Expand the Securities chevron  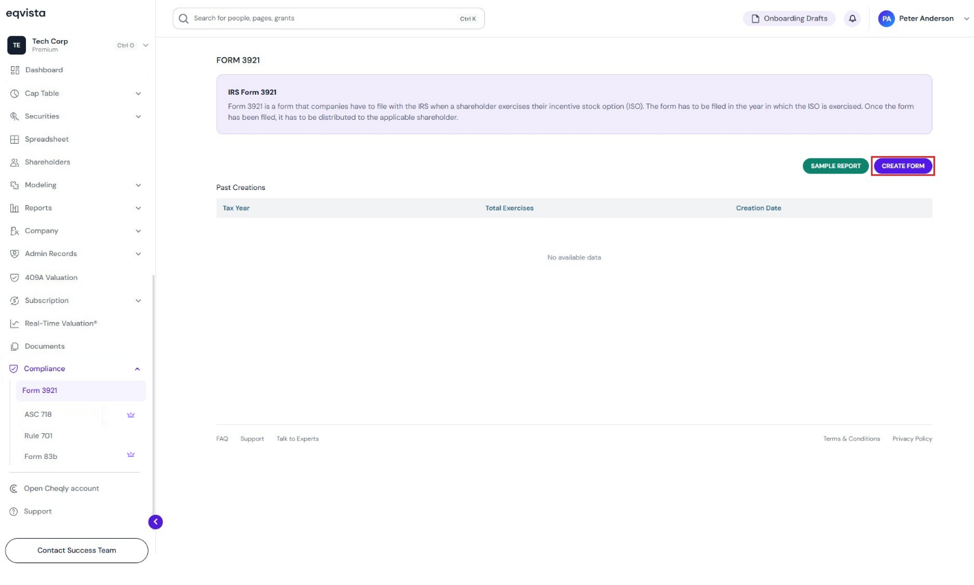pos(138,117)
